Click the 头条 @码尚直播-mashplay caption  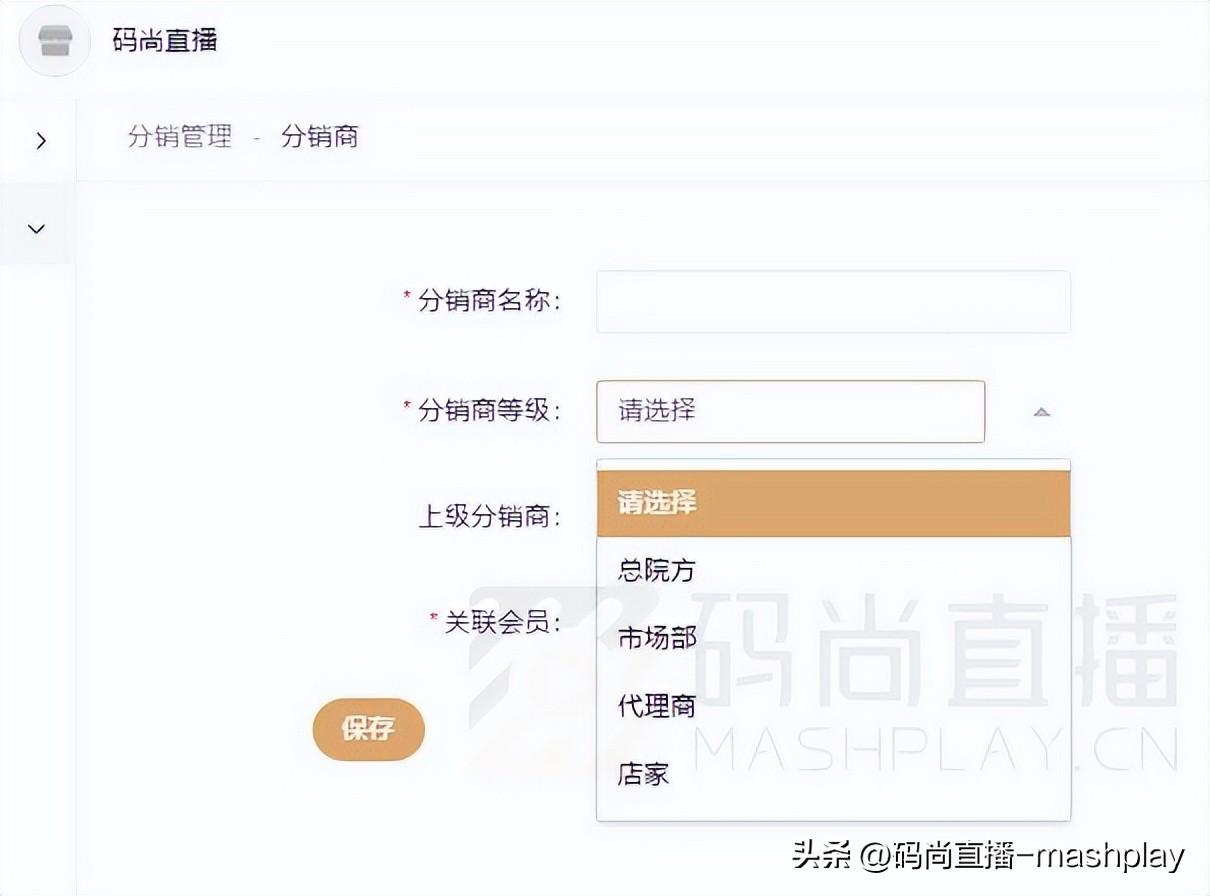point(988,856)
